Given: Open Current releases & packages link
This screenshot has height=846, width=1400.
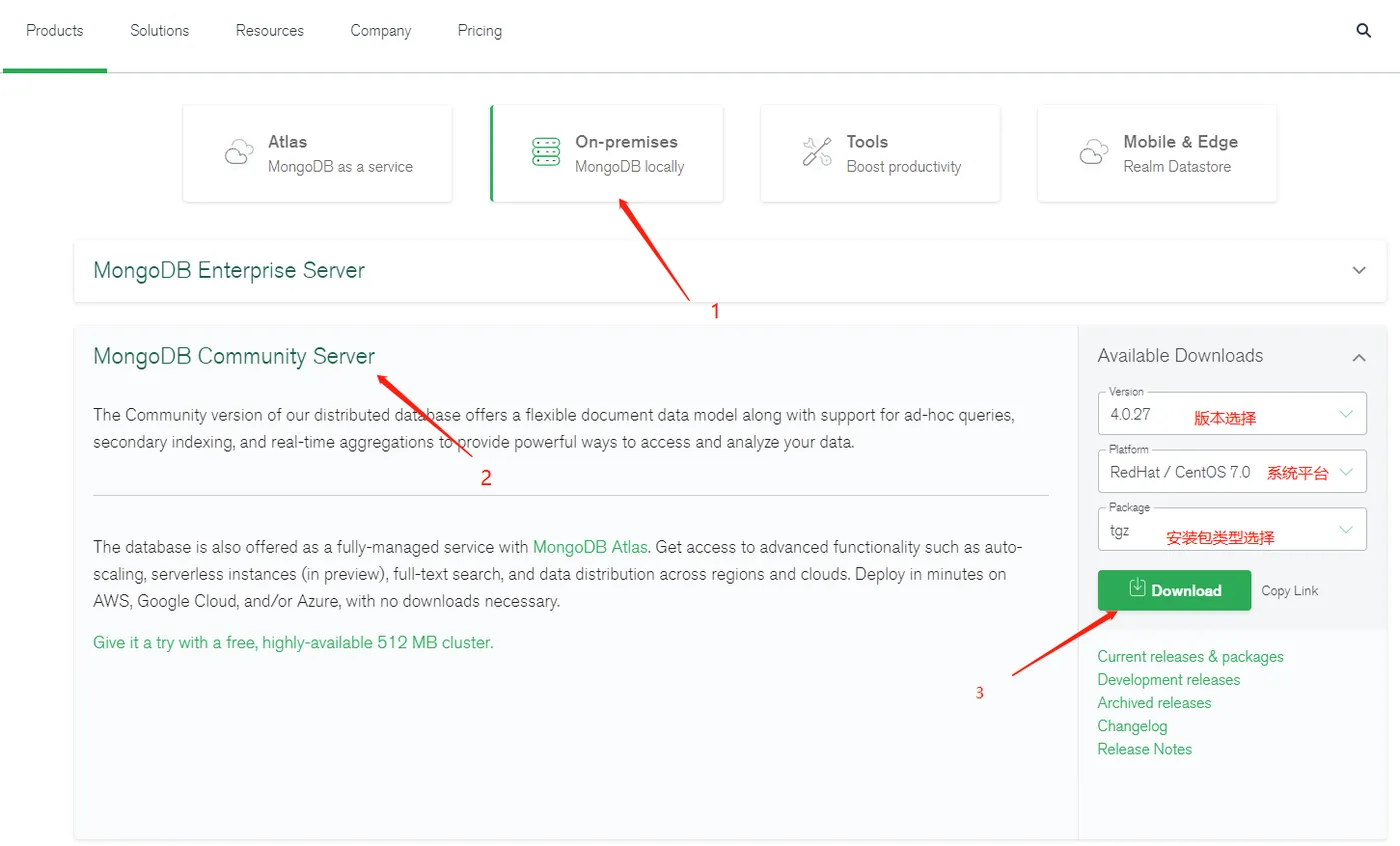Looking at the screenshot, I should (1190, 657).
